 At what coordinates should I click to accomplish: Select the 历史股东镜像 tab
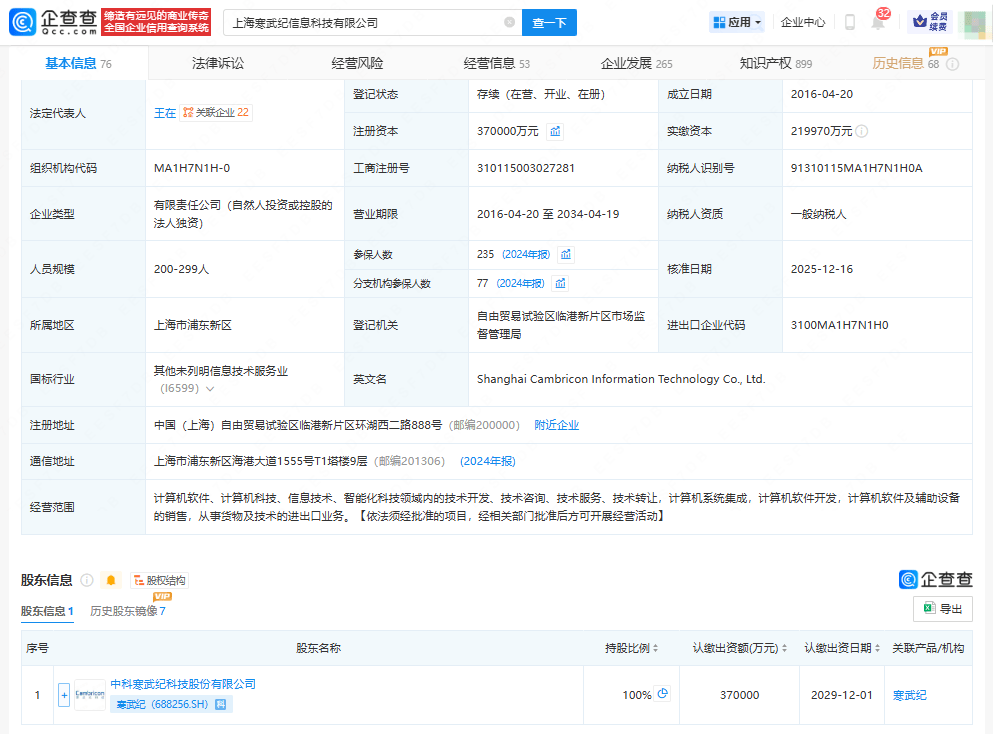(127, 611)
